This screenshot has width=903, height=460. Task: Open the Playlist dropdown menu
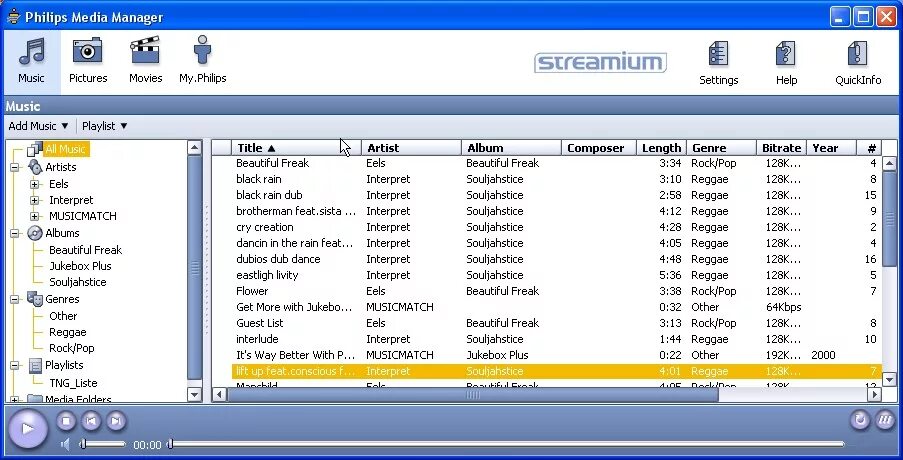click(104, 126)
